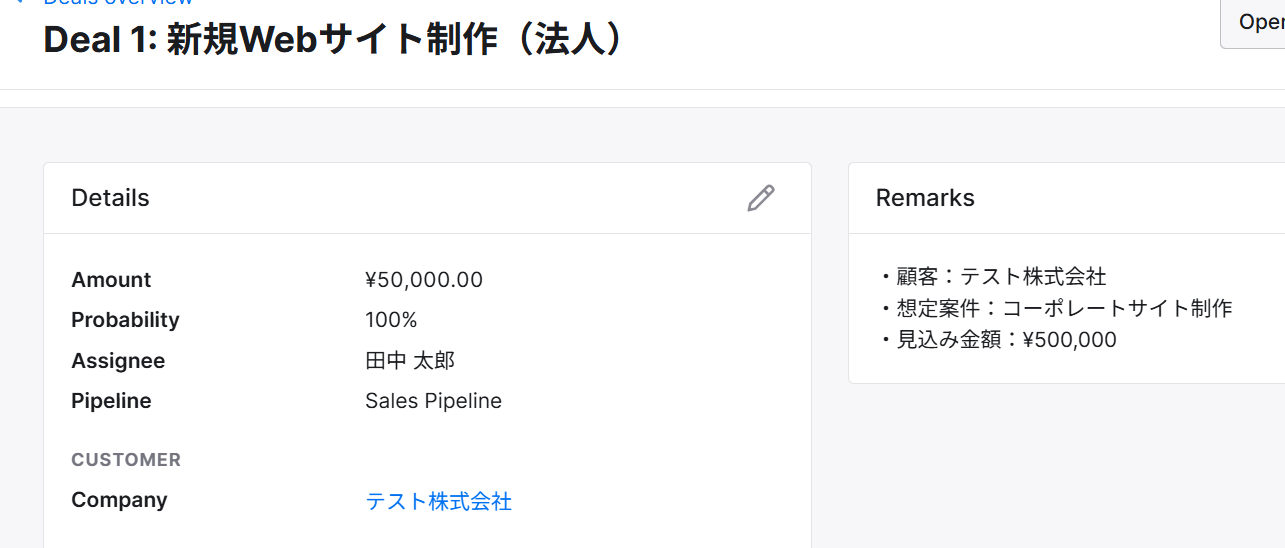Click the deal title heading

click(334, 40)
